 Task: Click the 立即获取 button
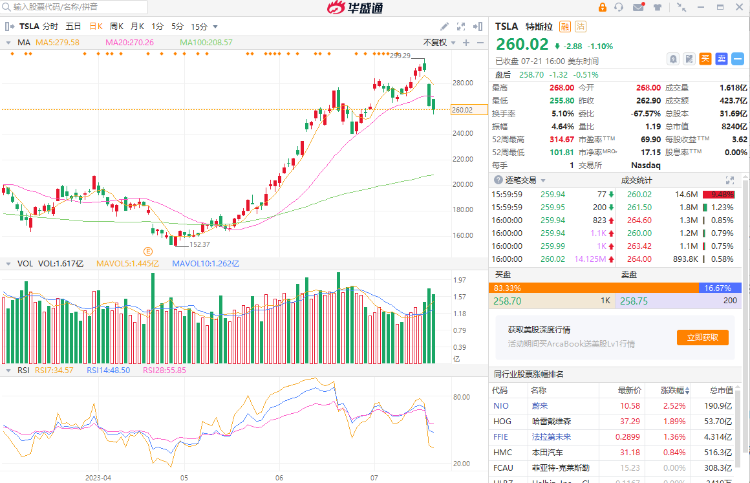tap(702, 337)
